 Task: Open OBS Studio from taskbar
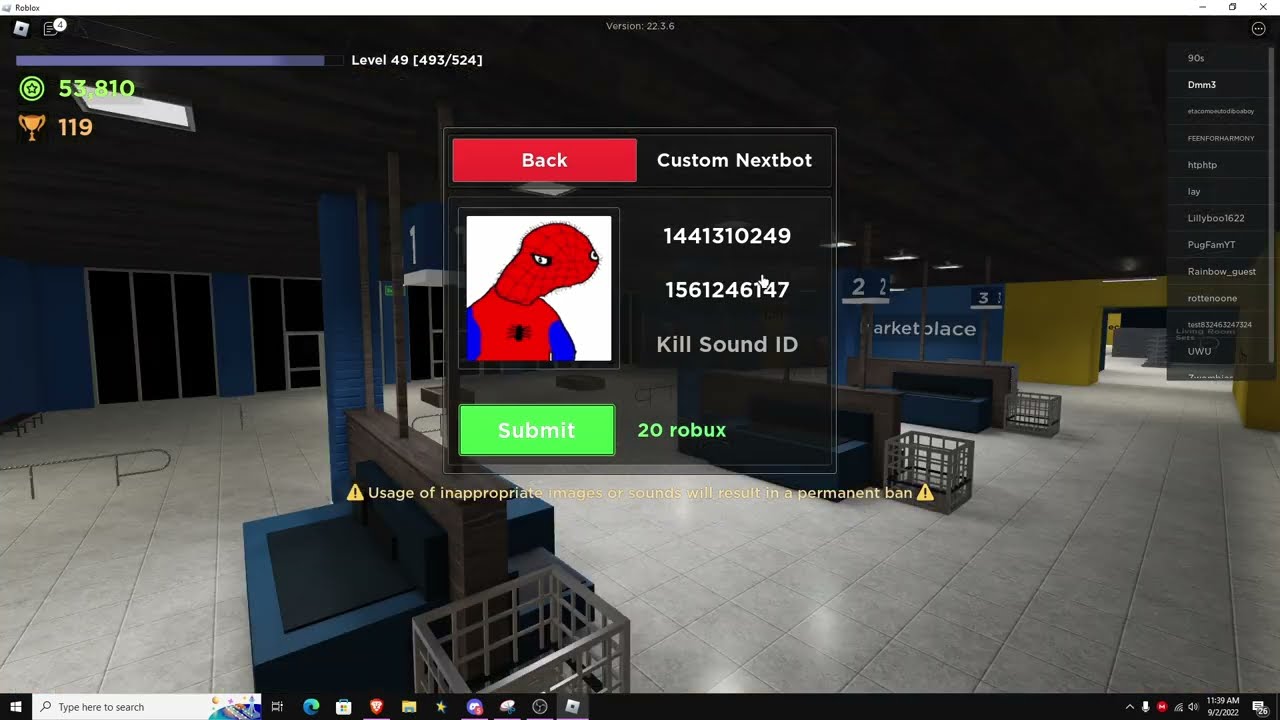click(x=540, y=707)
